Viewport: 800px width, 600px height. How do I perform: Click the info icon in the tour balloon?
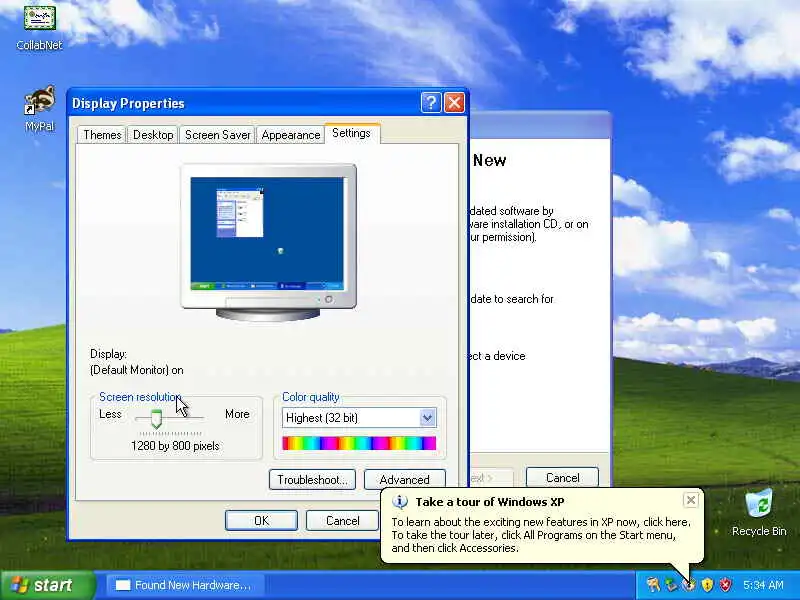click(399, 502)
